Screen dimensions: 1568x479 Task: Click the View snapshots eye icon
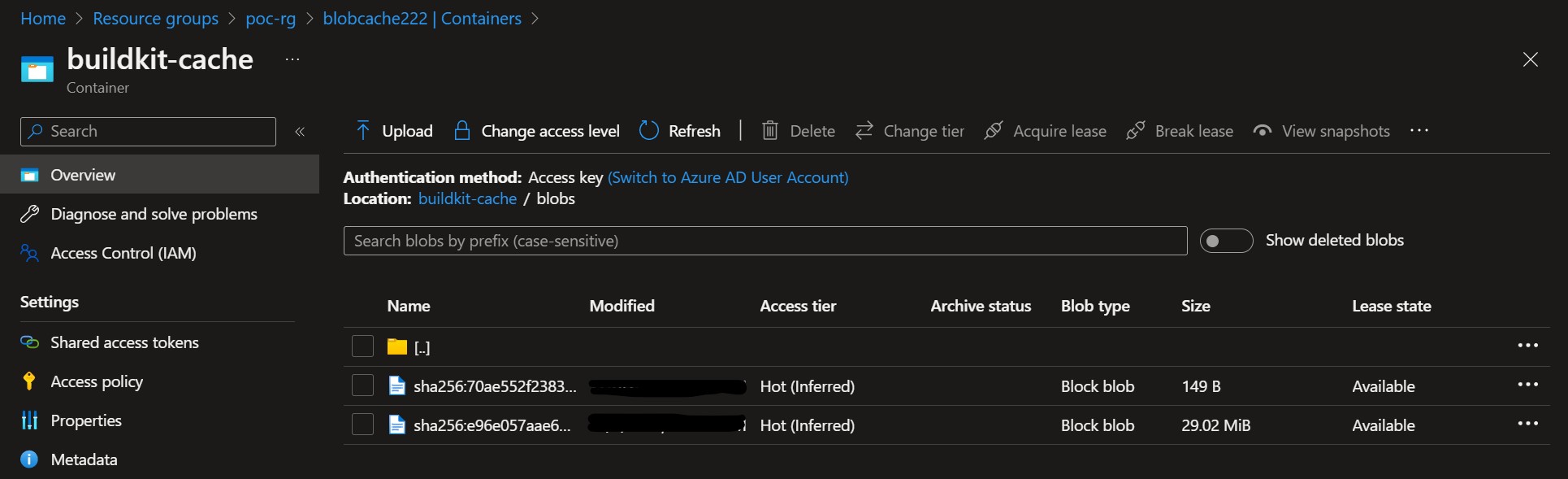point(1262,130)
